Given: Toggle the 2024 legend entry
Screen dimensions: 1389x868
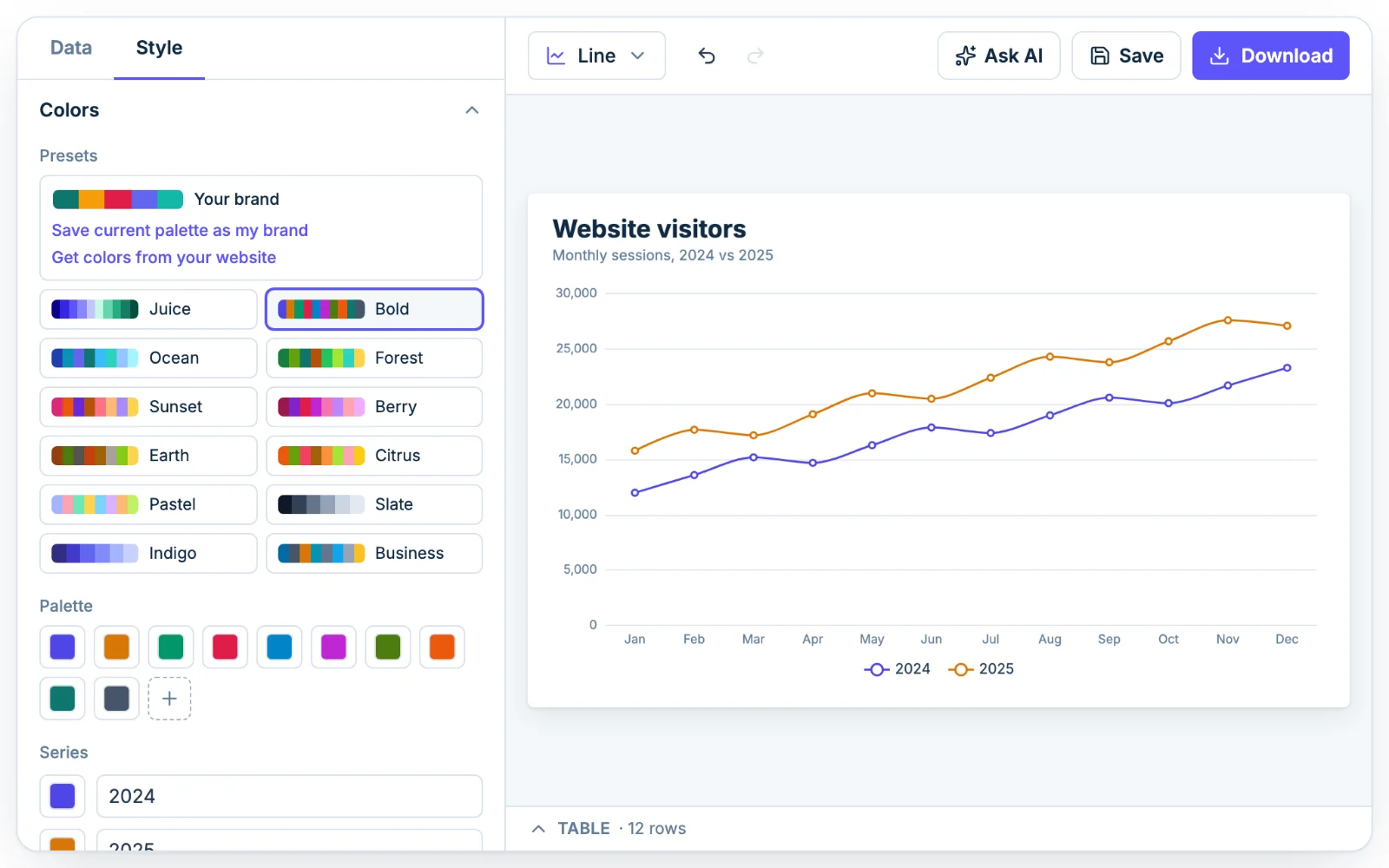Looking at the screenshot, I should coord(897,669).
